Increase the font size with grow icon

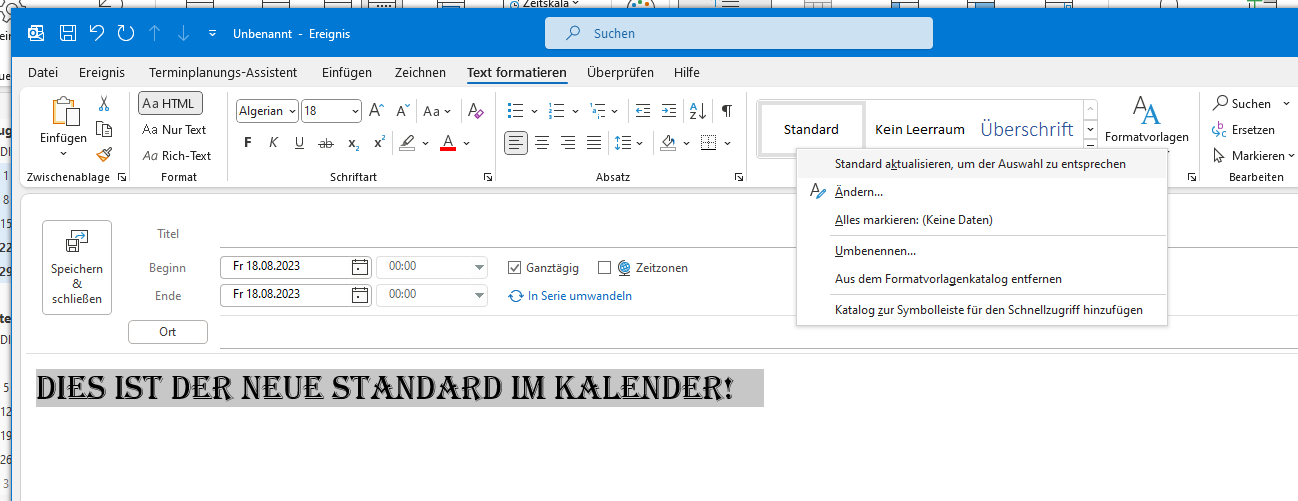(x=376, y=111)
